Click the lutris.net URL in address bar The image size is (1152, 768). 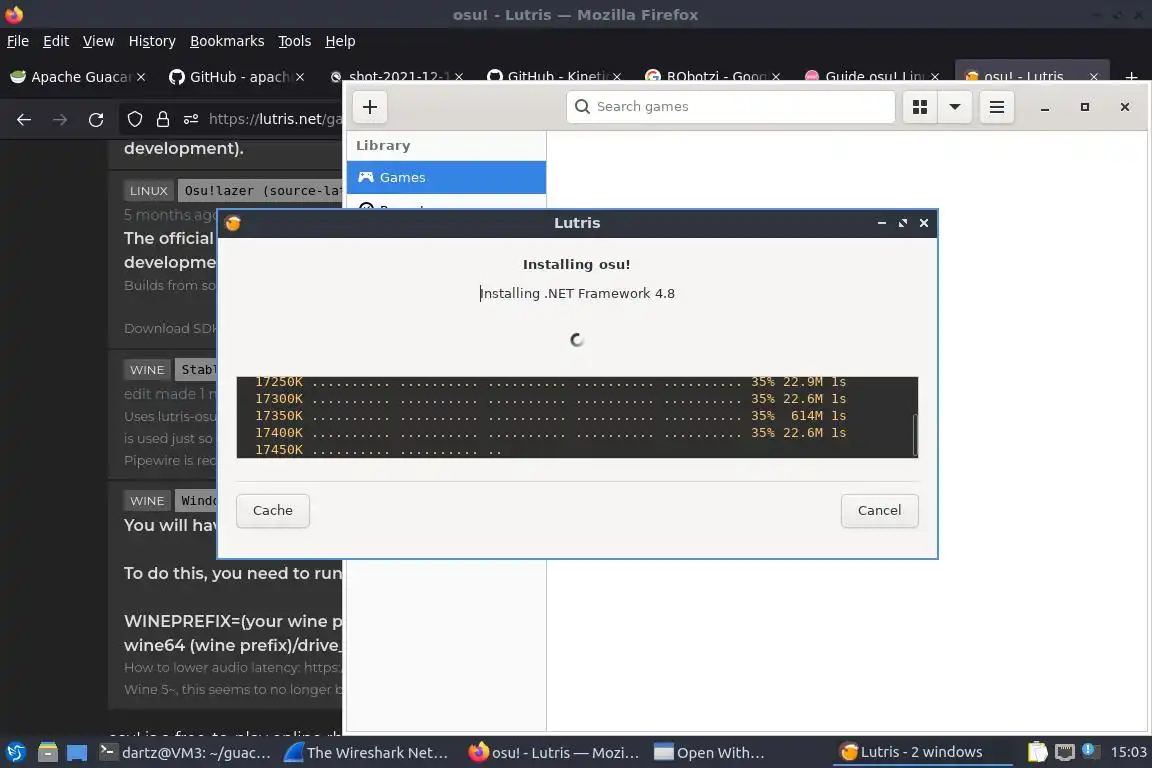coord(275,119)
